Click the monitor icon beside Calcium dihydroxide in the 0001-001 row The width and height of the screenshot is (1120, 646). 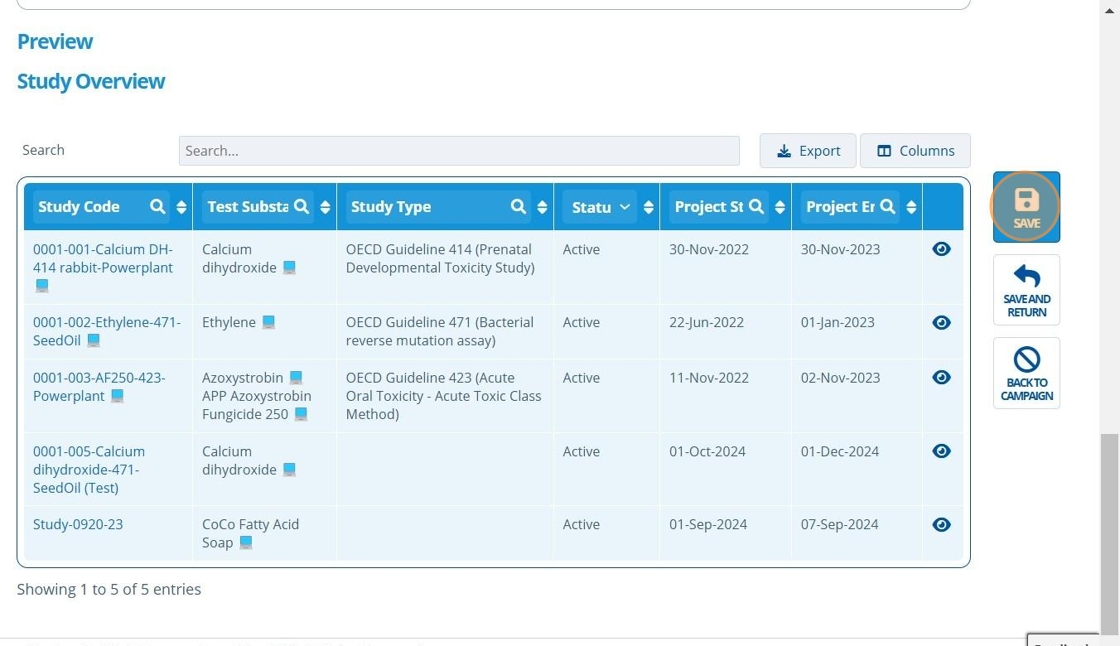289,267
